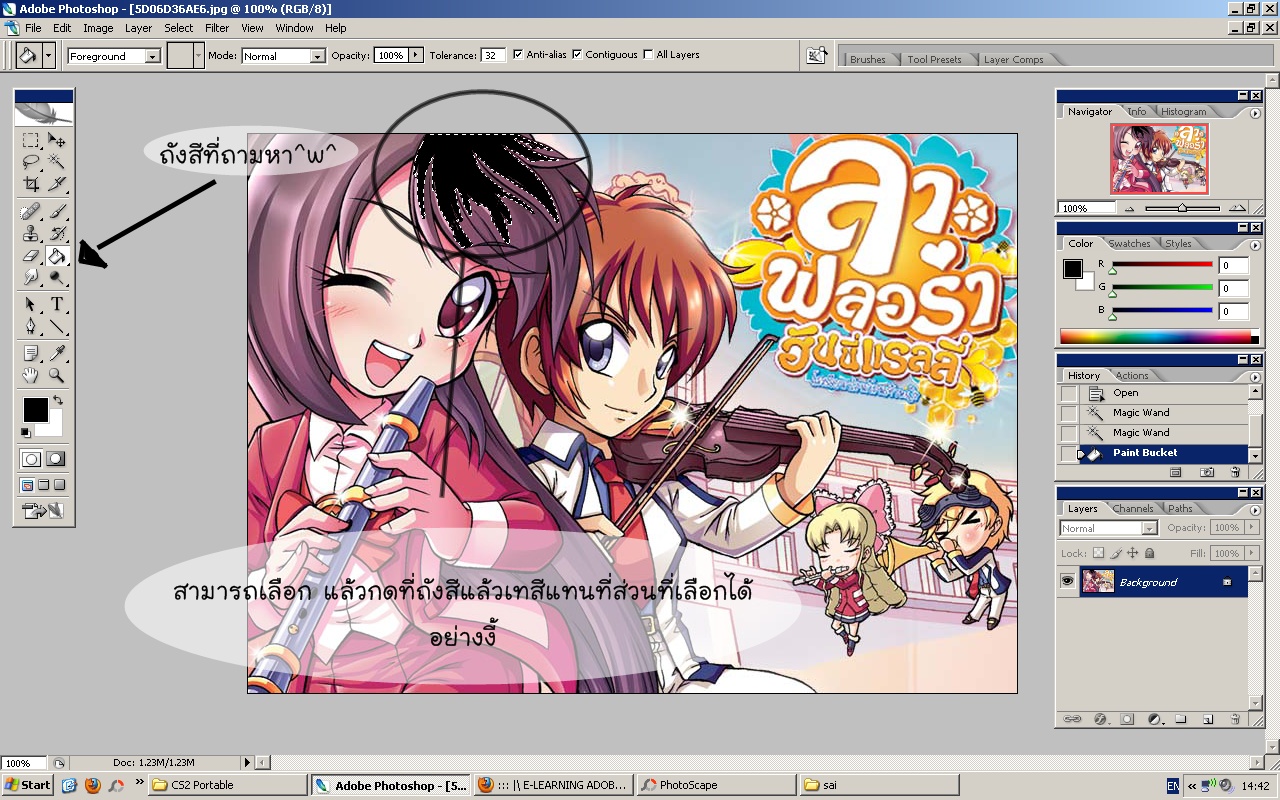This screenshot has width=1280, height=800.
Task: Select the Line tool
Action: click(x=57, y=326)
